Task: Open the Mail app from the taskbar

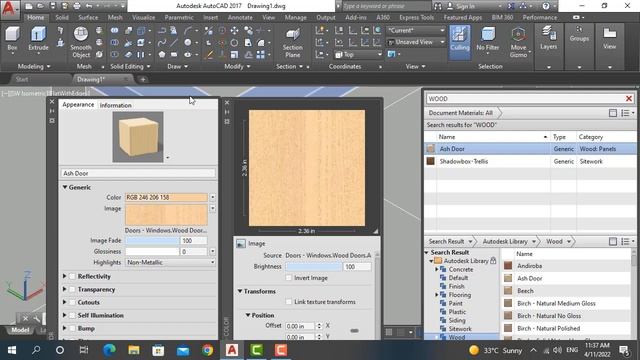Action: coord(183,350)
